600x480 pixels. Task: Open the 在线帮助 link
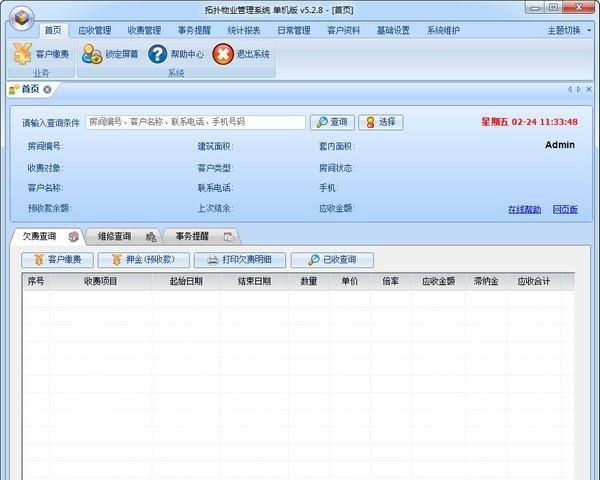(524, 209)
